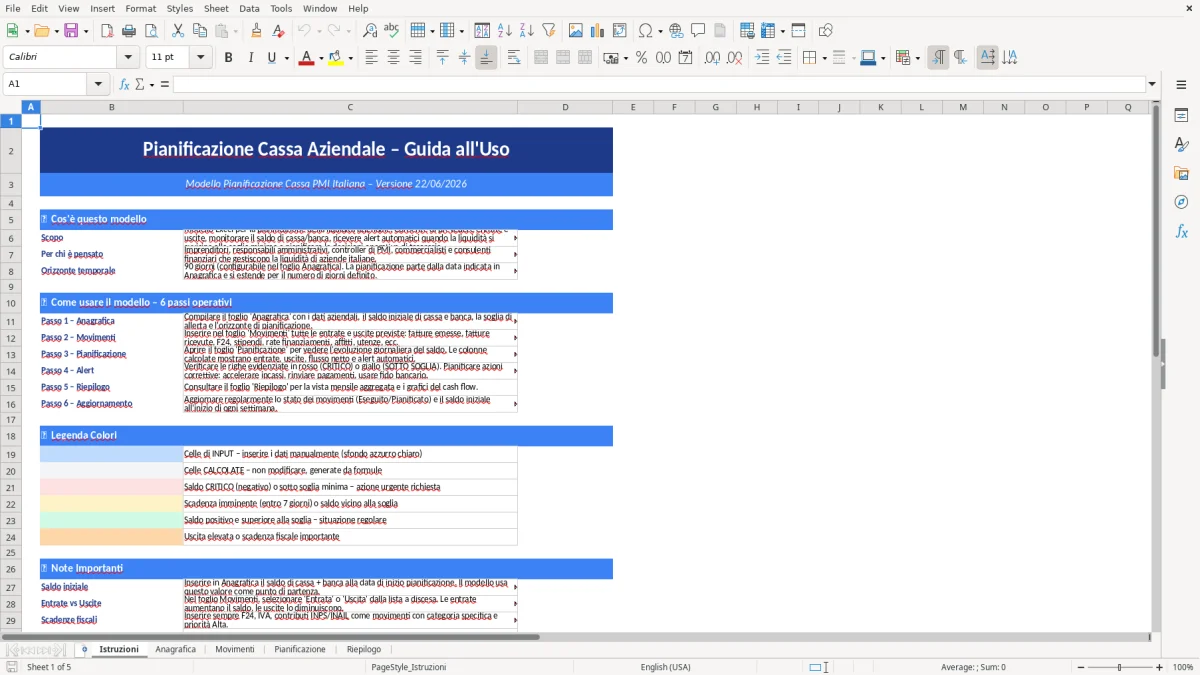Open the font name Calibri dropdown
The width and height of the screenshot is (1200, 675).
pyautogui.click(x=129, y=58)
